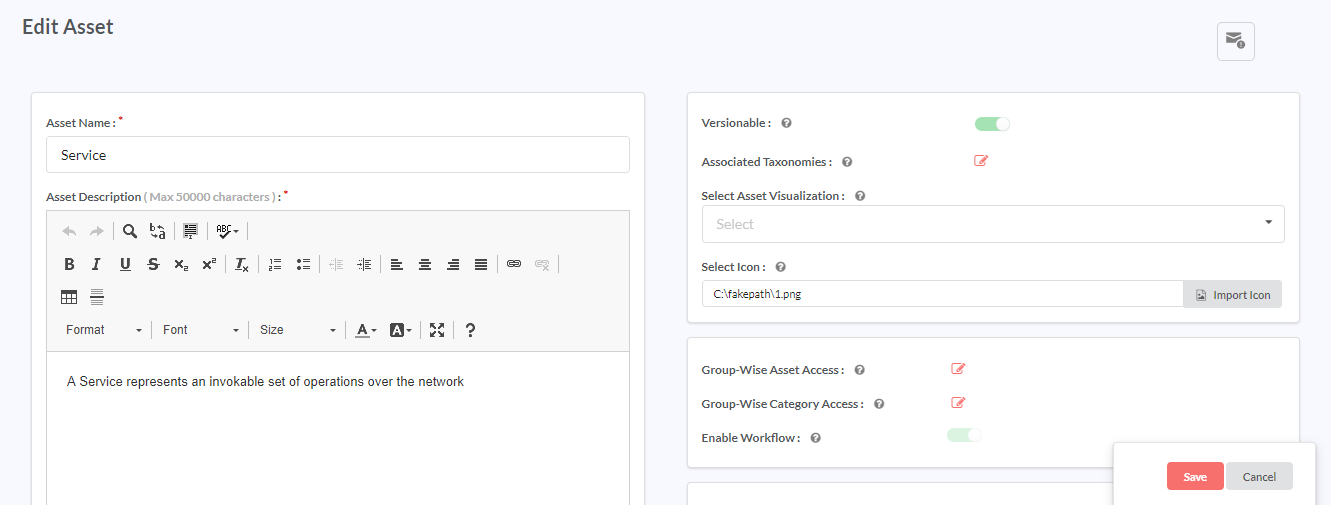This screenshot has height=505, width=1331.
Task: Open the Select Asset Visualization dropdown
Action: (x=992, y=224)
